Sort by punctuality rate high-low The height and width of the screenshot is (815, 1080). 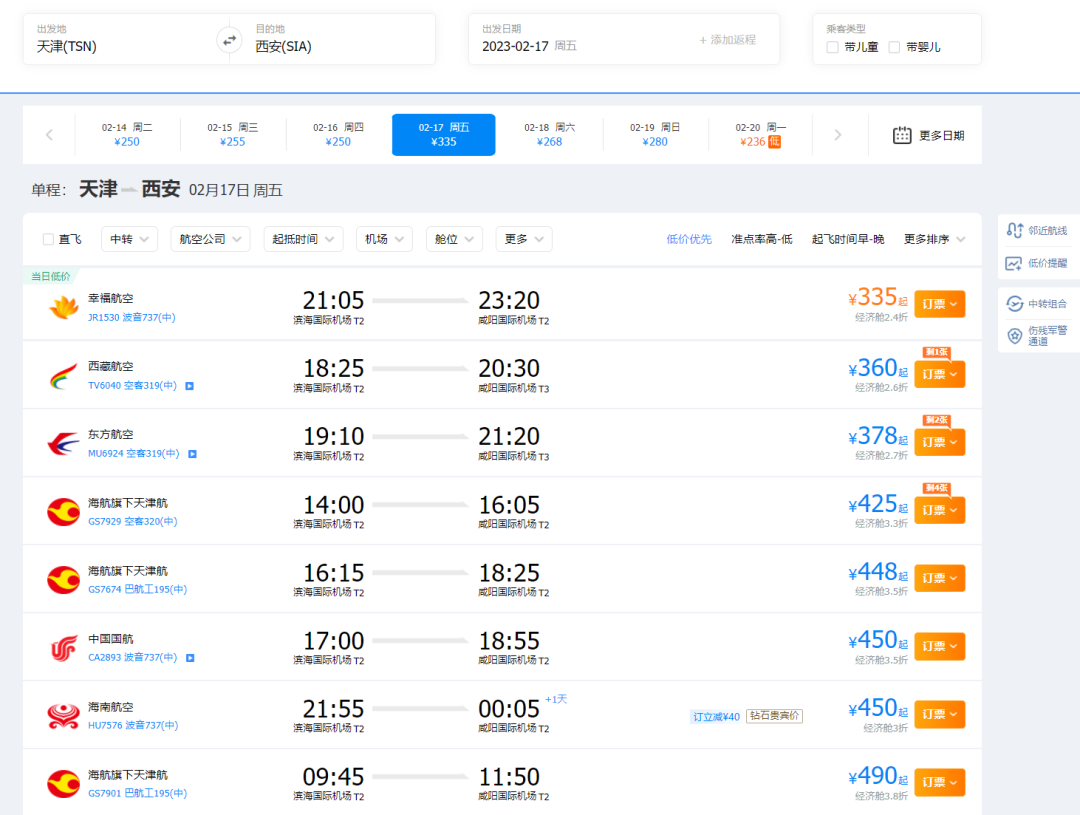(x=762, y=239)
